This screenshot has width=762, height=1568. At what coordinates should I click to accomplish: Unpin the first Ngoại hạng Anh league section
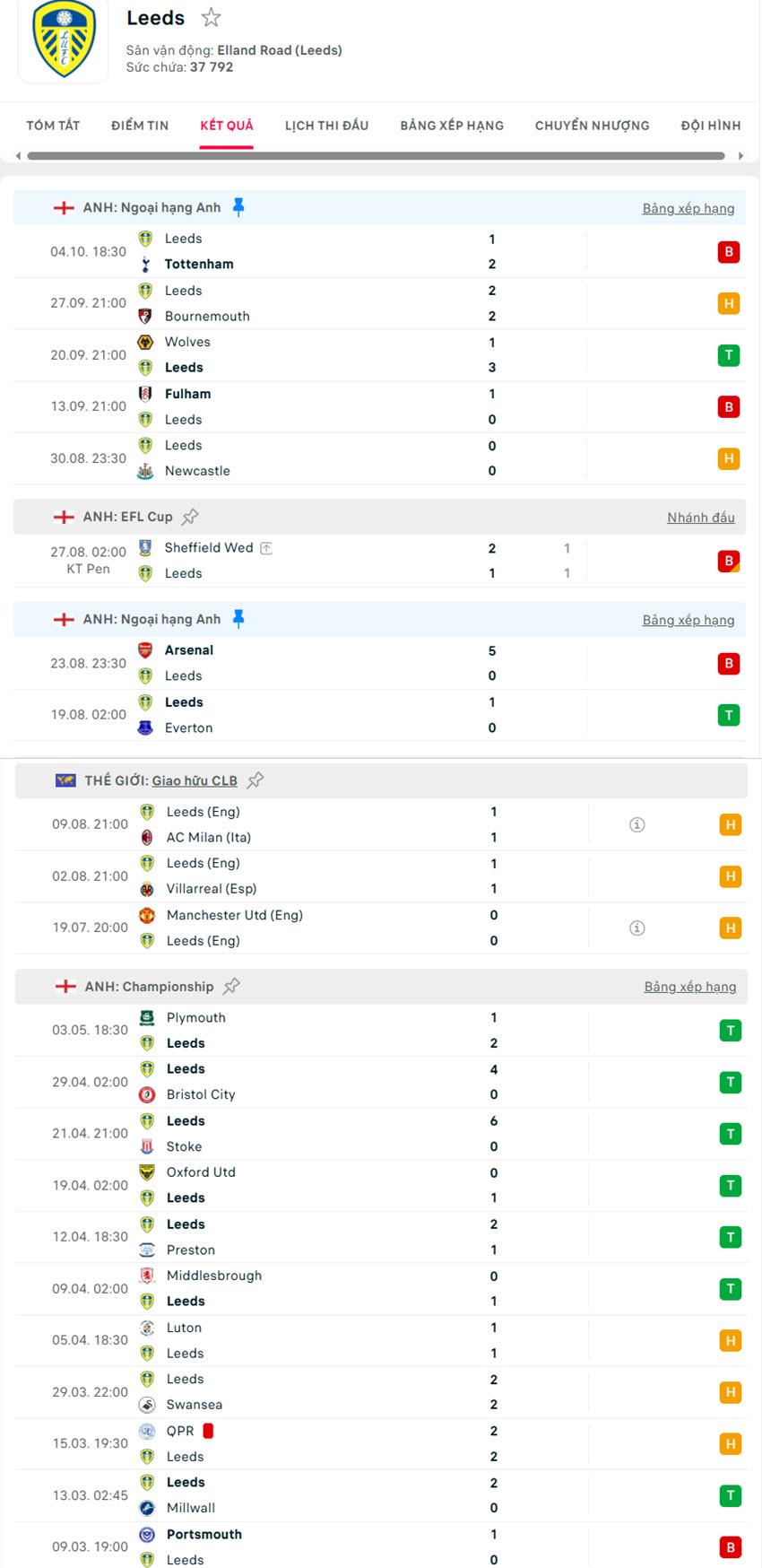tap(238, 207)
